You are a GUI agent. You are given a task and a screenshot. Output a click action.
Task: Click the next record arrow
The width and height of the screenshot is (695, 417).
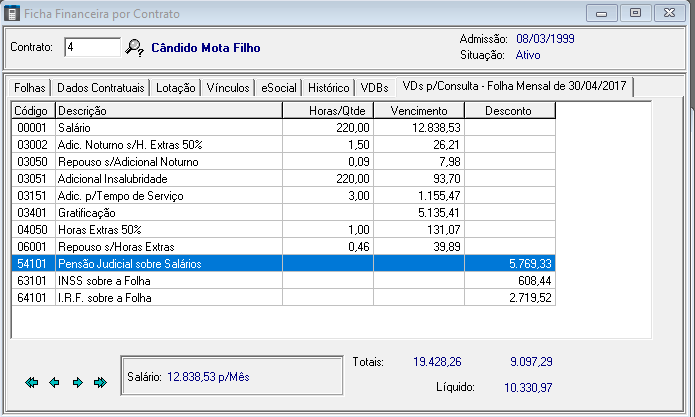(77, 382)
